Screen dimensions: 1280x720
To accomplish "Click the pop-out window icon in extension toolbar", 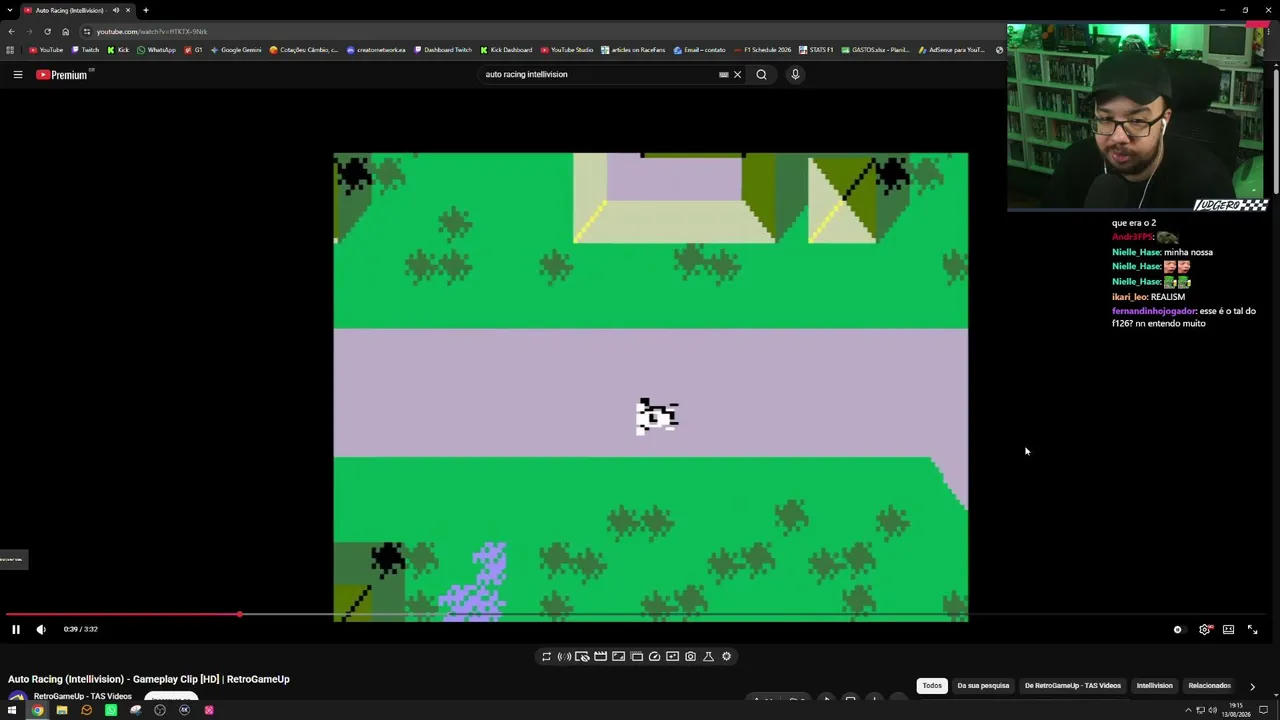I will (636, 656).
